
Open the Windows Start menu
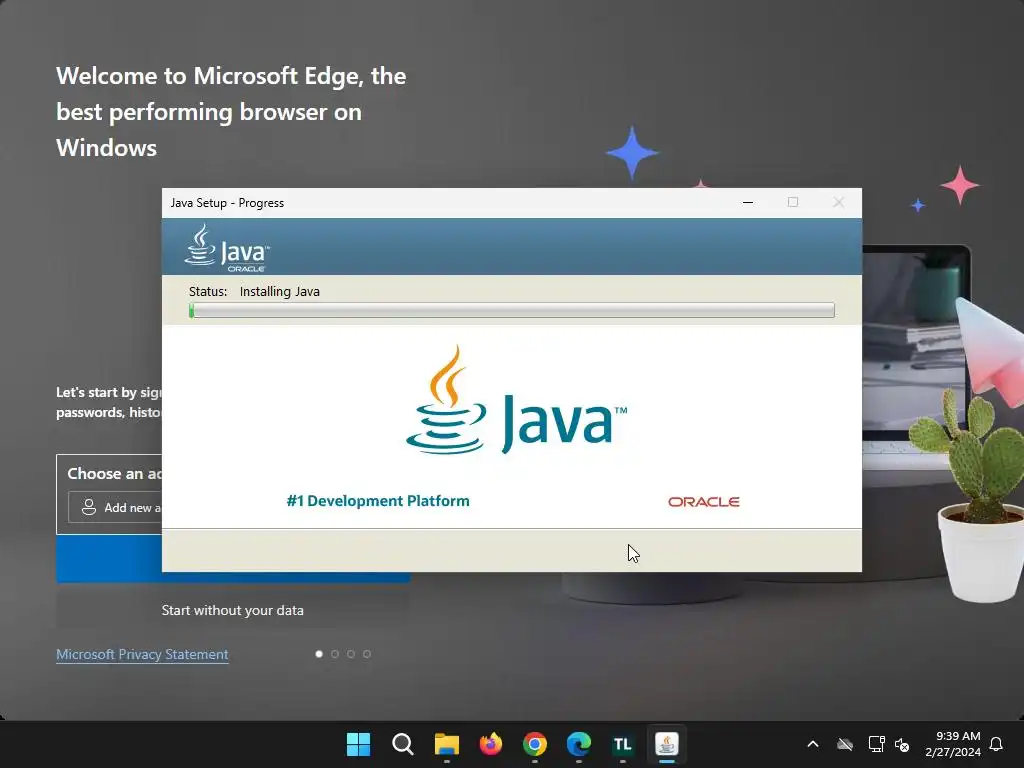pos(358,744)
